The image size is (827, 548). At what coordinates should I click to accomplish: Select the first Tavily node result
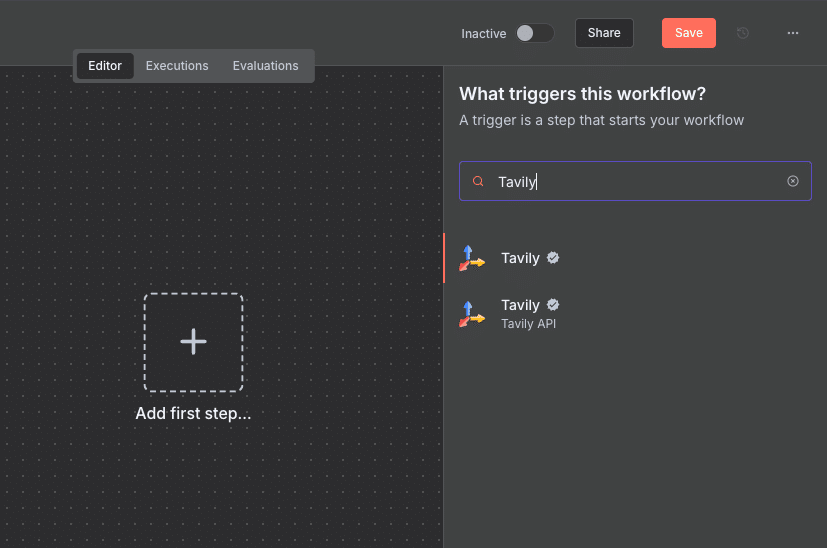coord(635,258)
